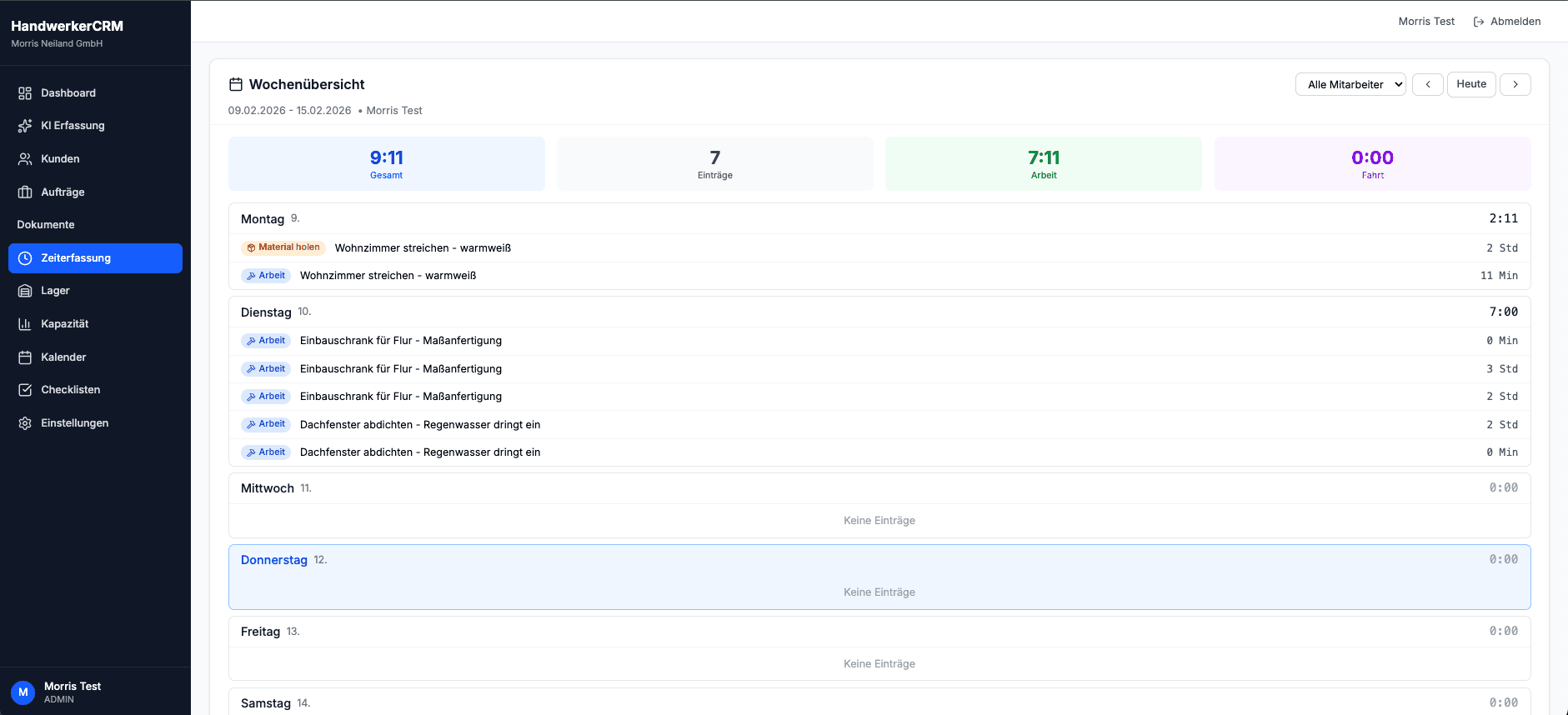
Task: Click Morris Test ADMIN profile in sidebar
Action: pos(95,692)
